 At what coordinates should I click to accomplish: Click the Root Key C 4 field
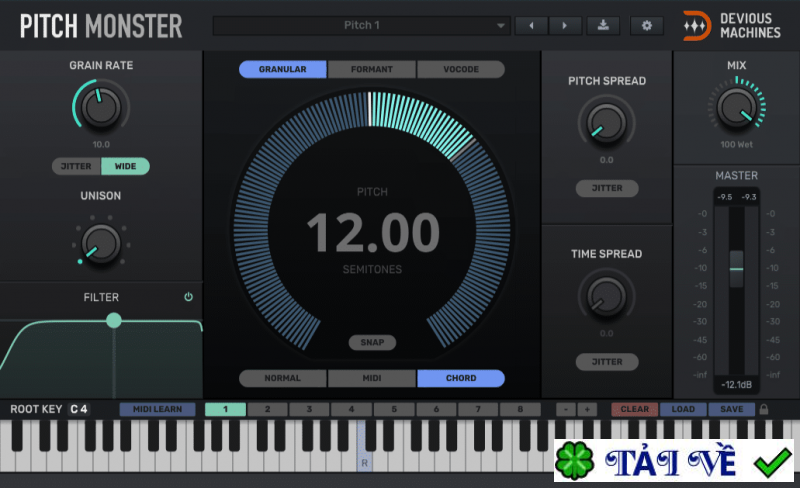[x=79, y=409]
